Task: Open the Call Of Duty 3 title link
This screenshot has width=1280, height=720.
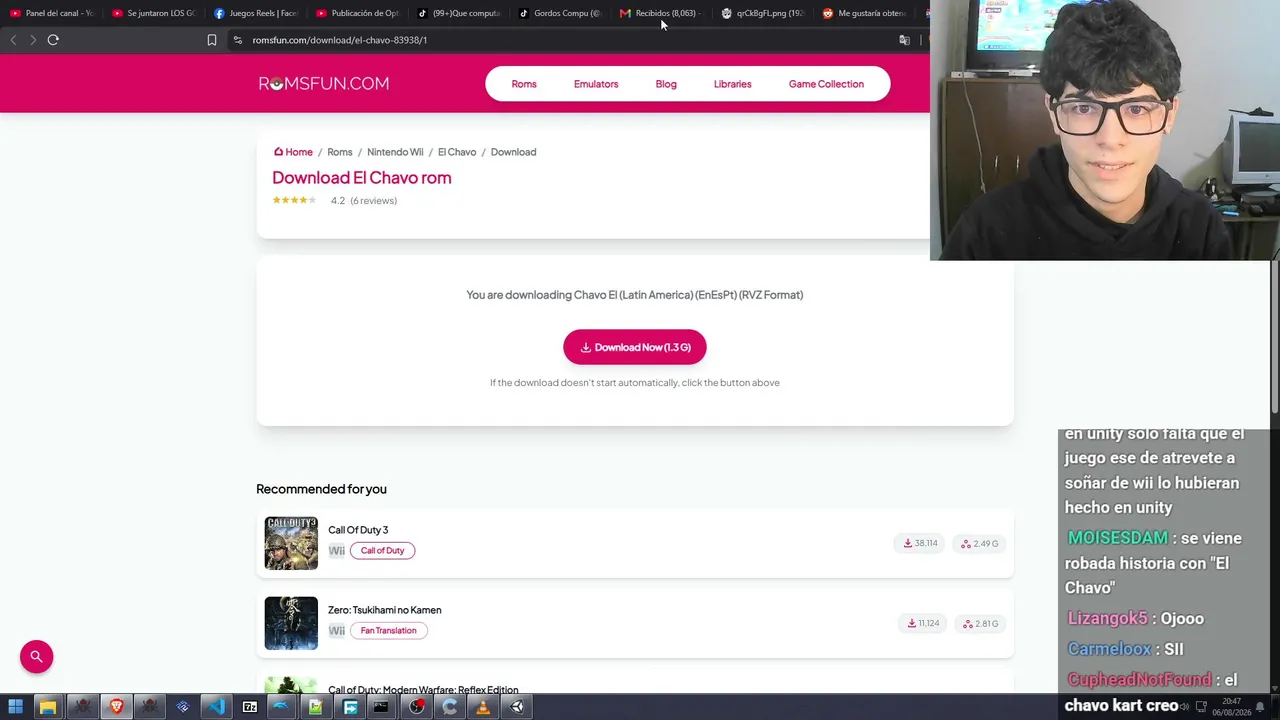Action: coord(358,530)
